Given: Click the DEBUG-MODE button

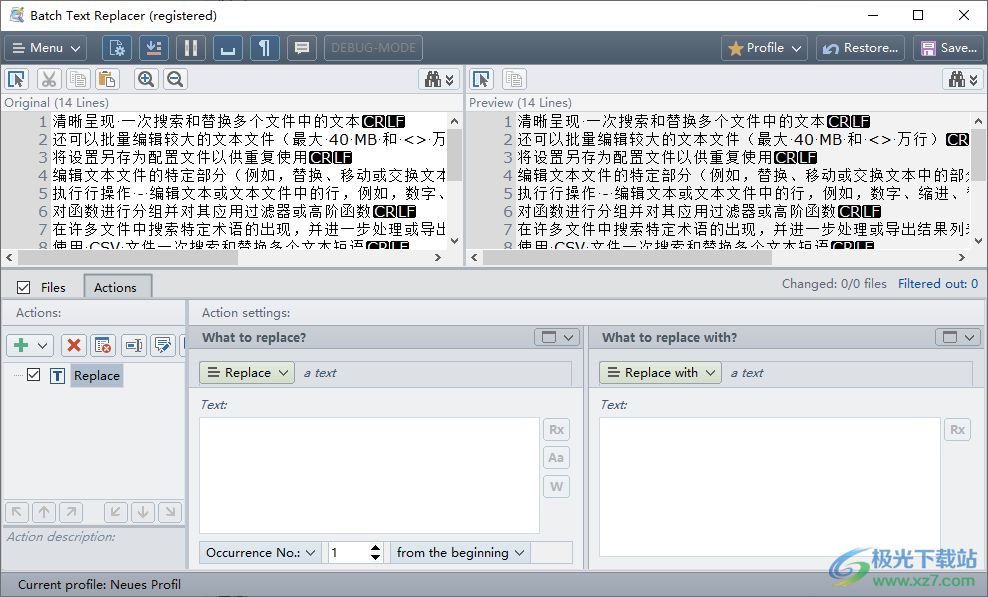Looking at the screenshot, I should click(373, 48).
